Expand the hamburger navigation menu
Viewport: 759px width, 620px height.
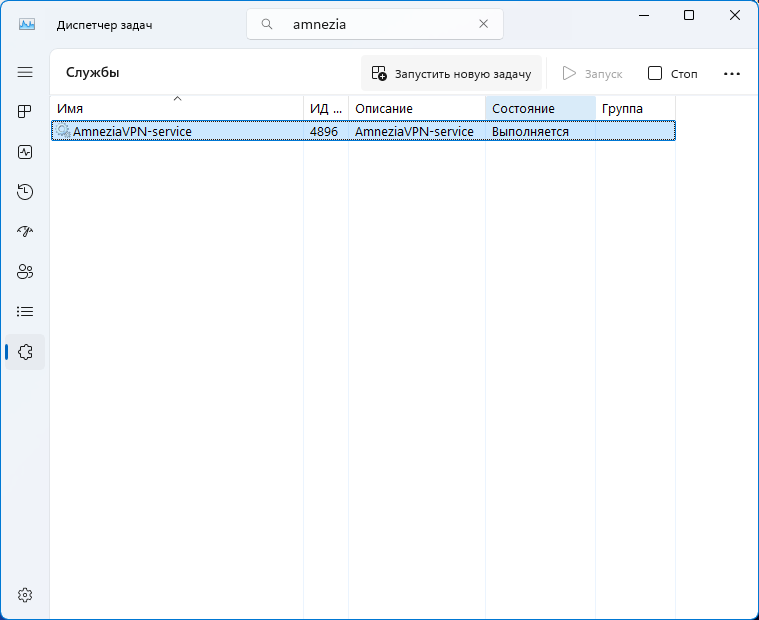(x=25, y=72)
